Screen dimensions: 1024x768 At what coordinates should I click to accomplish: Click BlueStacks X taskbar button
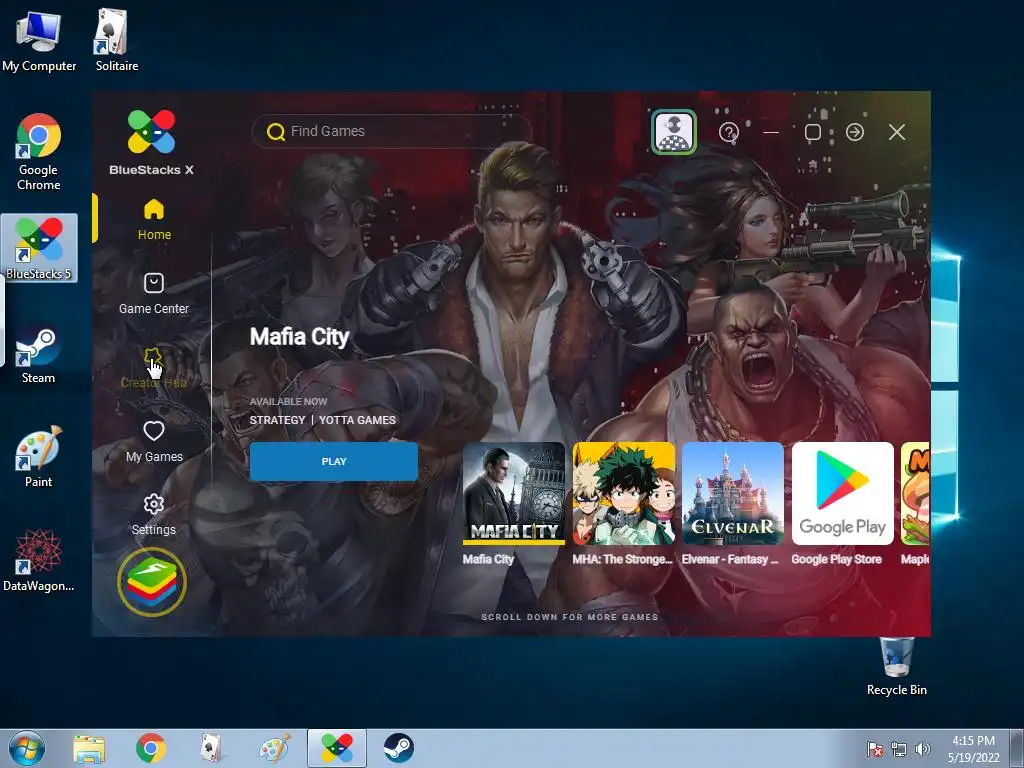click(337, 748)
